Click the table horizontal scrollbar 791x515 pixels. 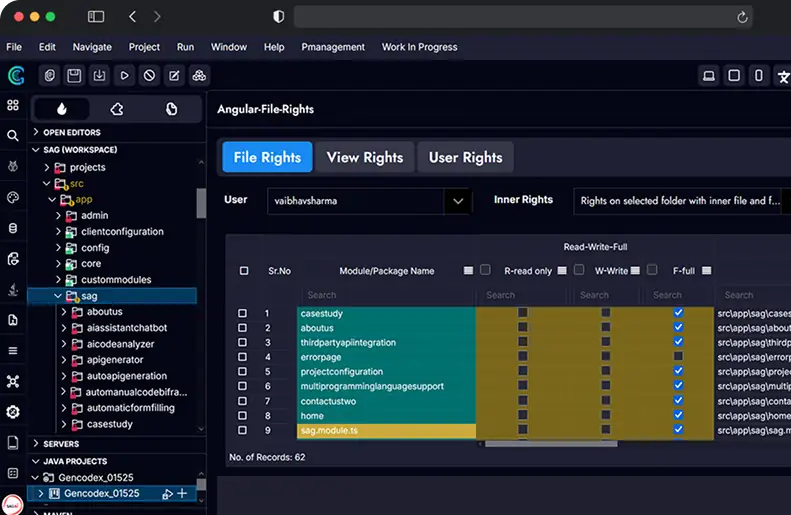tap(551, 444)
